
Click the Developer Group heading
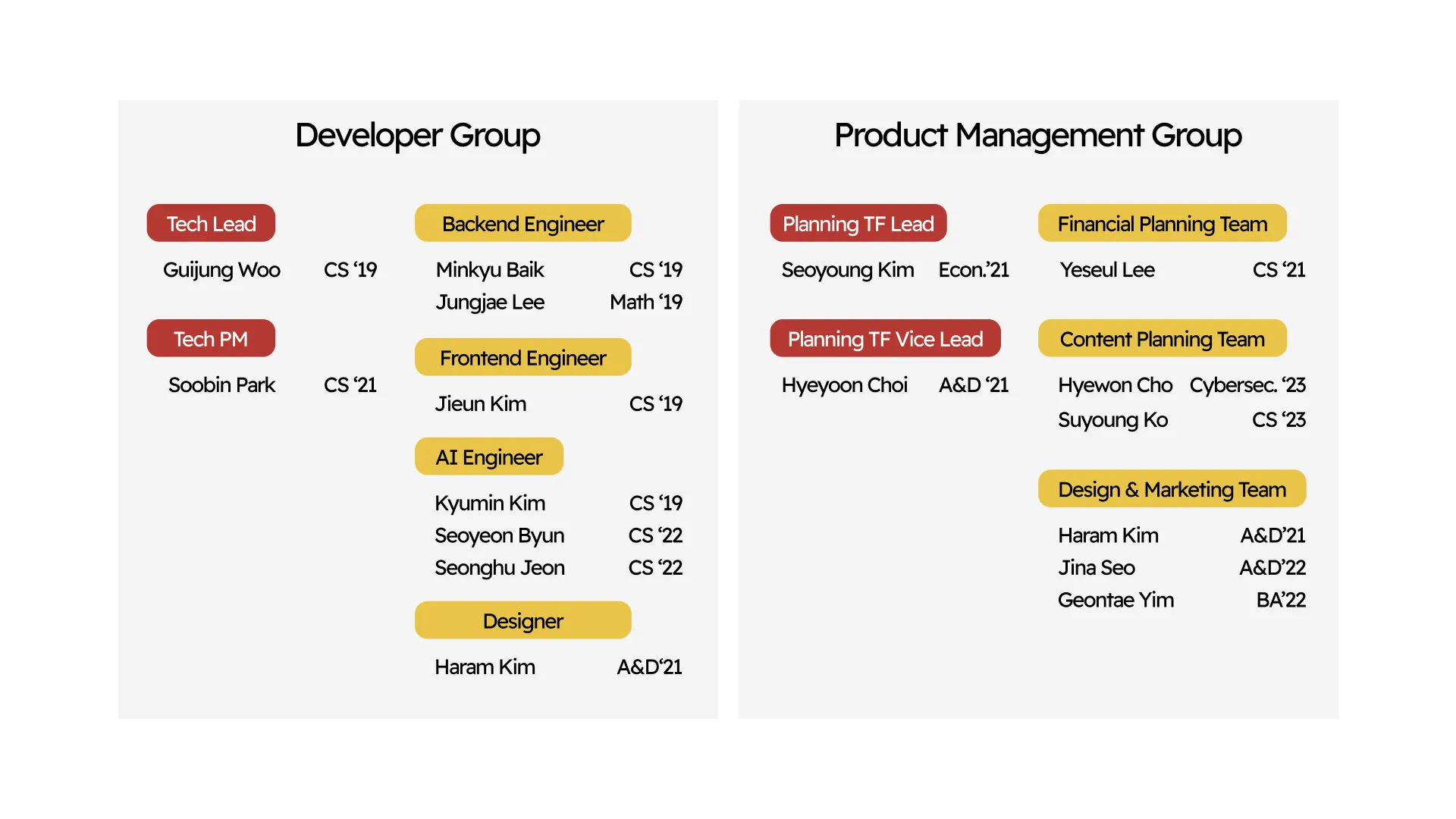(x=417, y=136)
